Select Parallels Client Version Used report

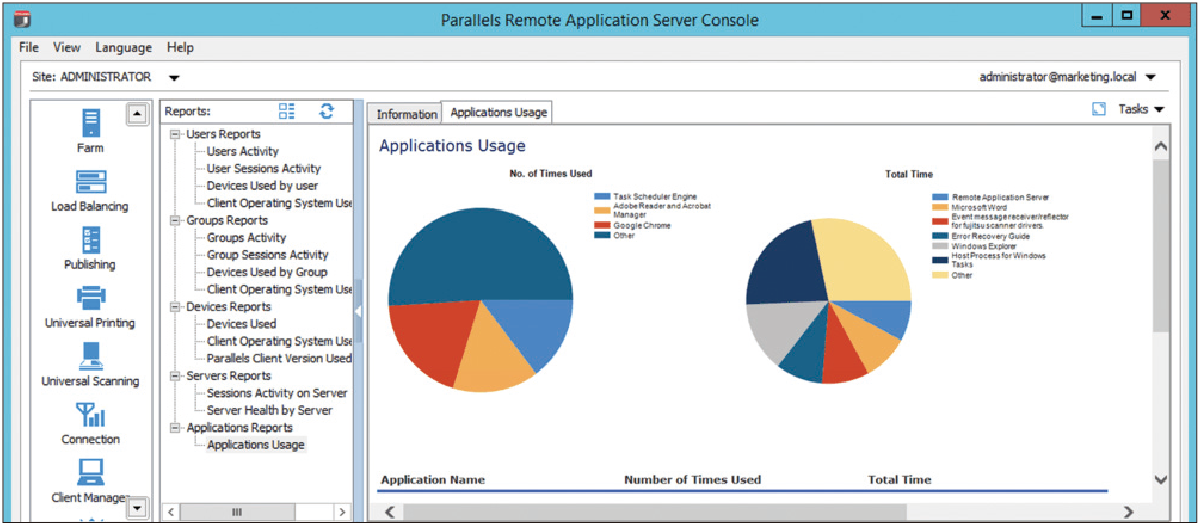tap(279, 358)
